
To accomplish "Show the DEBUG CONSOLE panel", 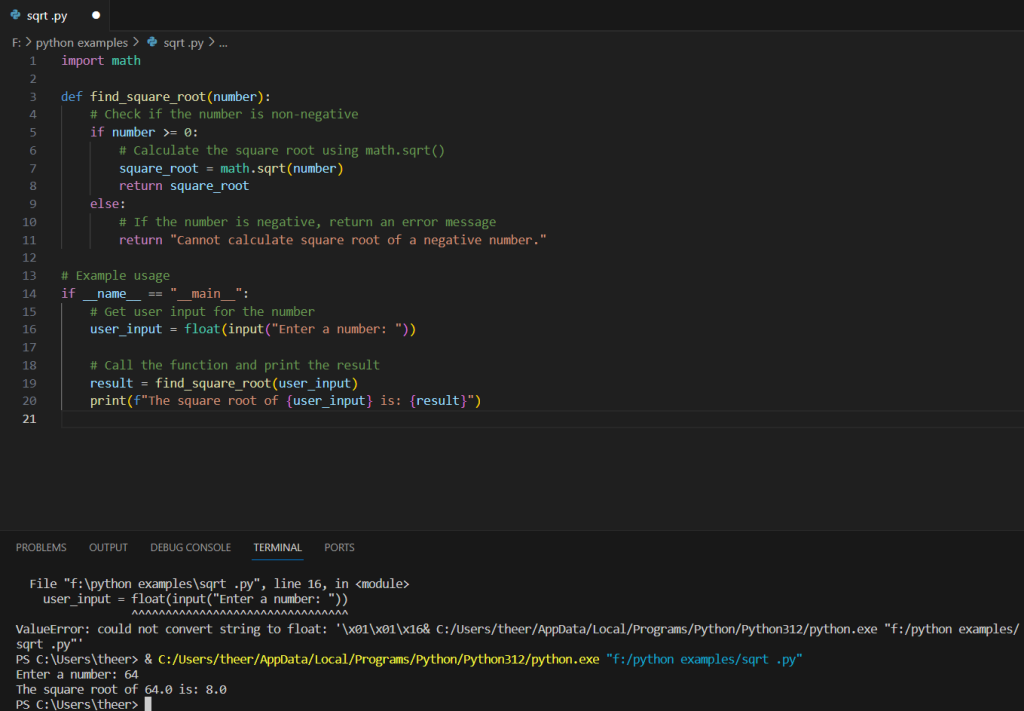I will [190, 547].
